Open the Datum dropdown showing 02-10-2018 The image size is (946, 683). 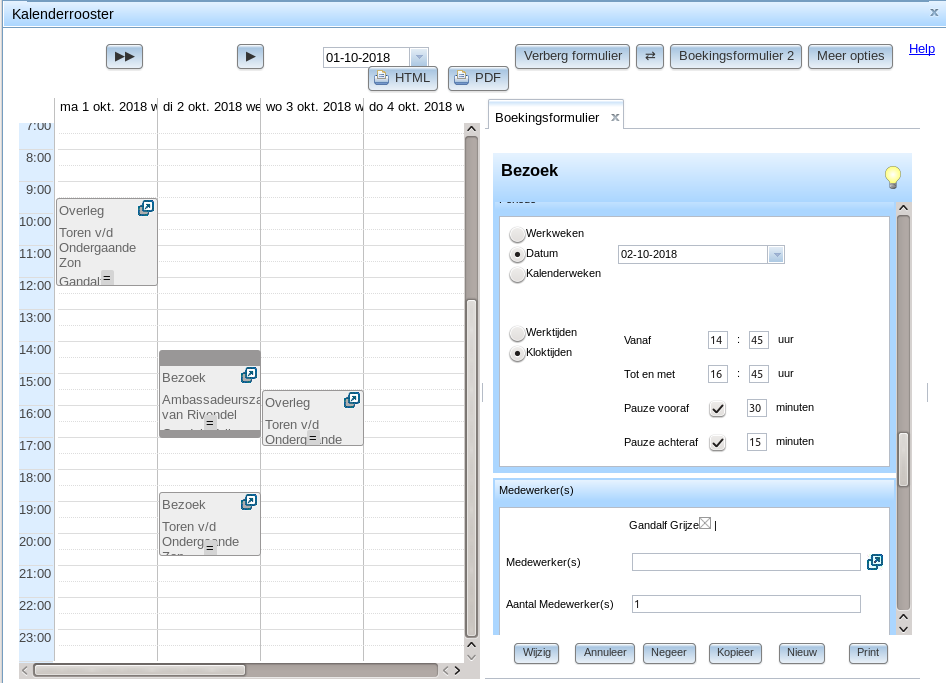(776, 255)
